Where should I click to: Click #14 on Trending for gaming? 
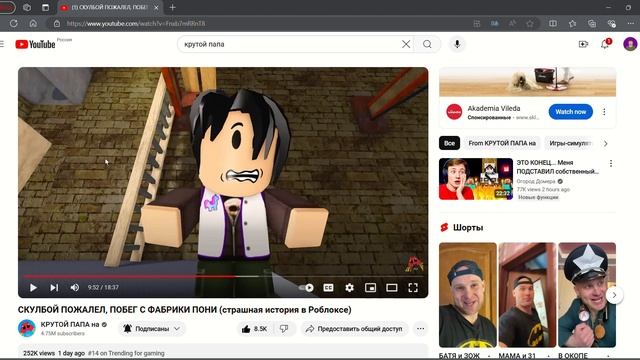pyautogui.click(x=126, y=353)
